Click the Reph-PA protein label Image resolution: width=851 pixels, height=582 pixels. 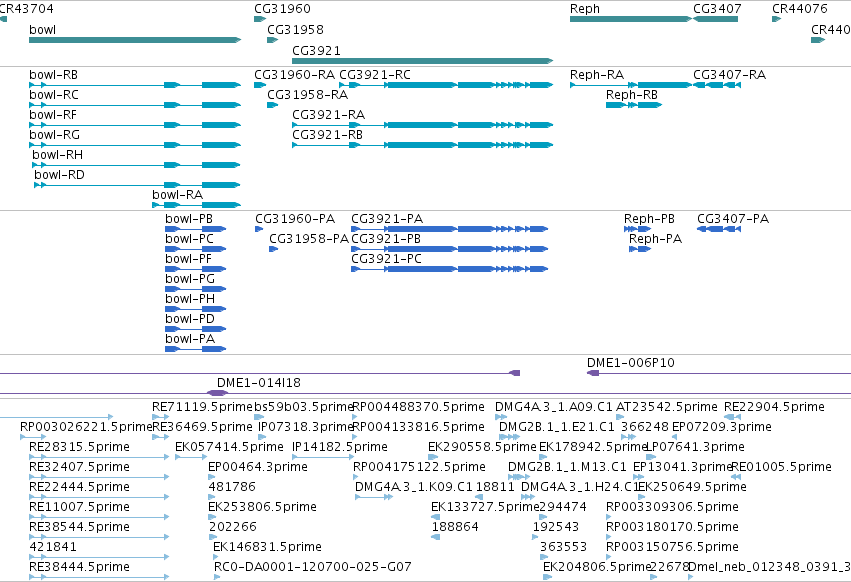[x=655, y=239]
